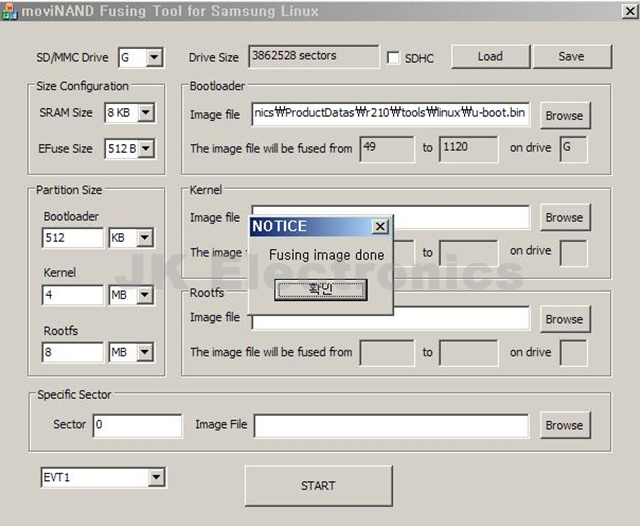Image resolution: width=640 pixels, height=526 pixels.
Task: Click the "SD/MMC Drive" label
Action: (x=72, y=58)
